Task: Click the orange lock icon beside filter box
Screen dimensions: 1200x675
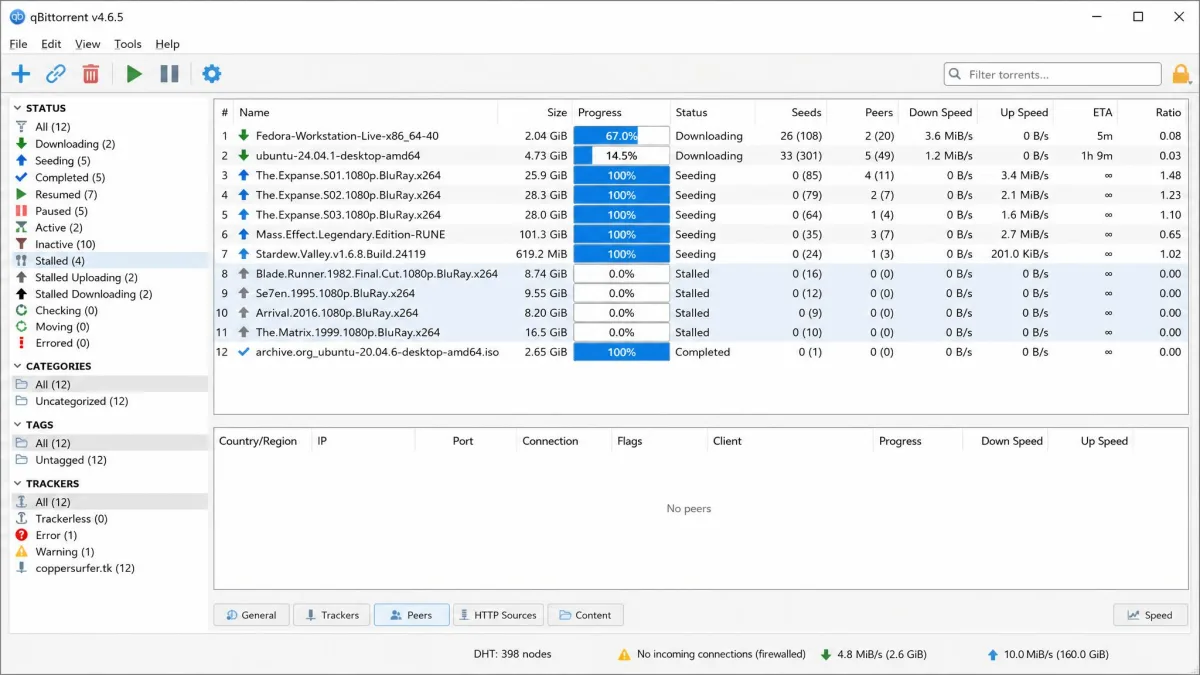Action: pyautogui.click(x=1181, y=74)
